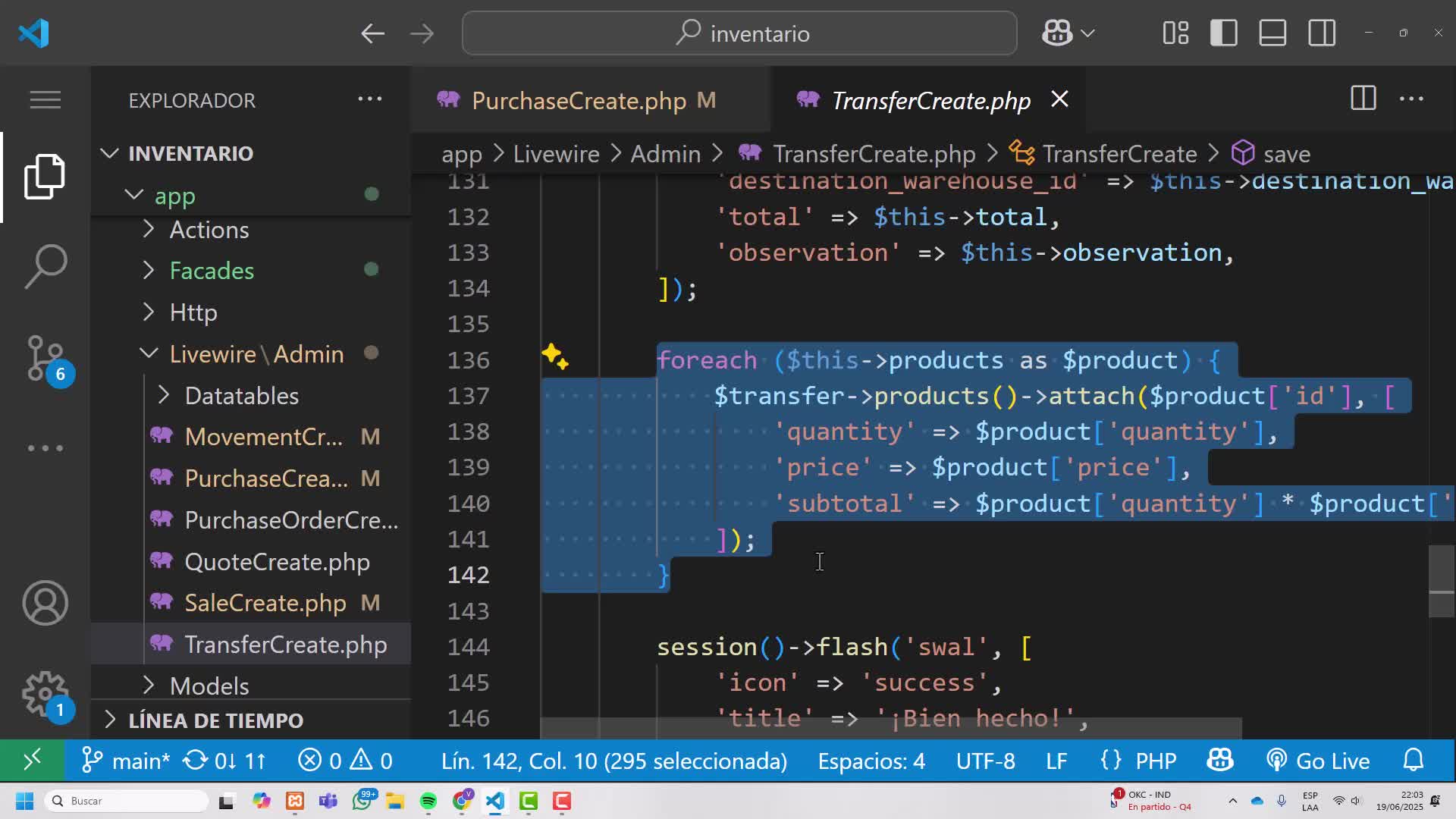Click the main* branch indicator
The width and height of the screenshot is (1456, 819).
(x=126, y=761)
